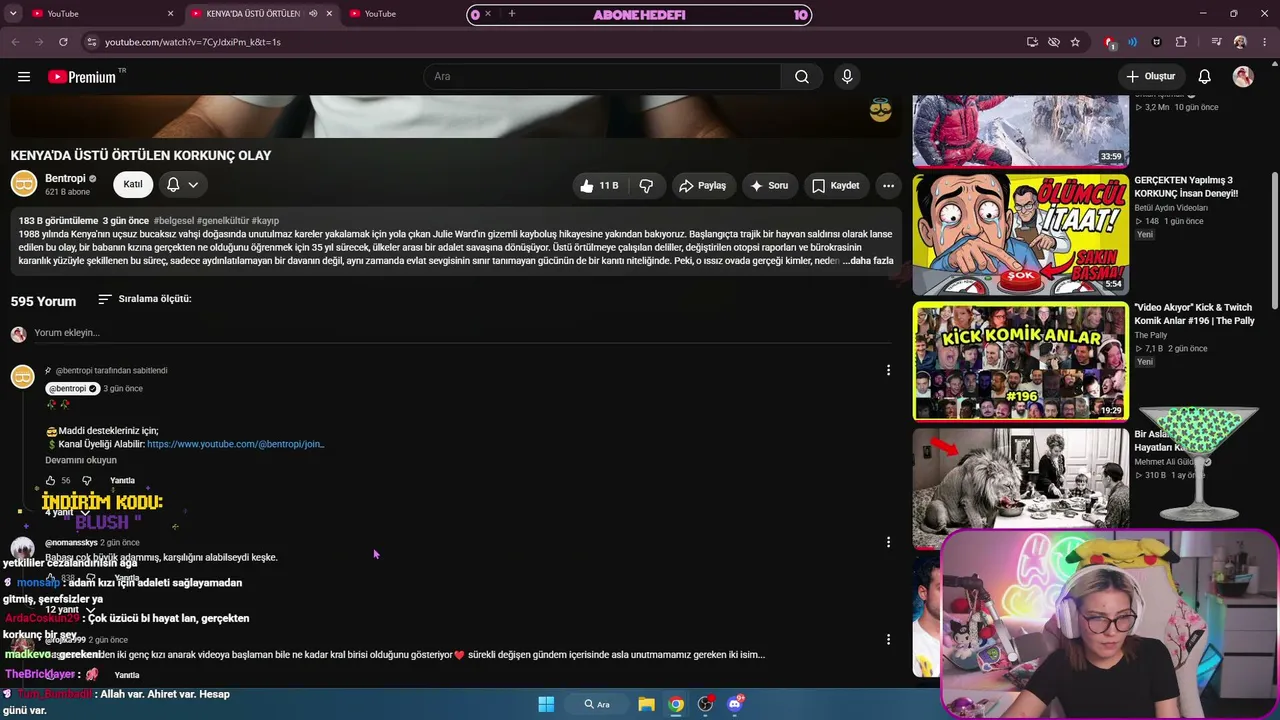Click the #kayıp hashtag

[x=265, y=221]
